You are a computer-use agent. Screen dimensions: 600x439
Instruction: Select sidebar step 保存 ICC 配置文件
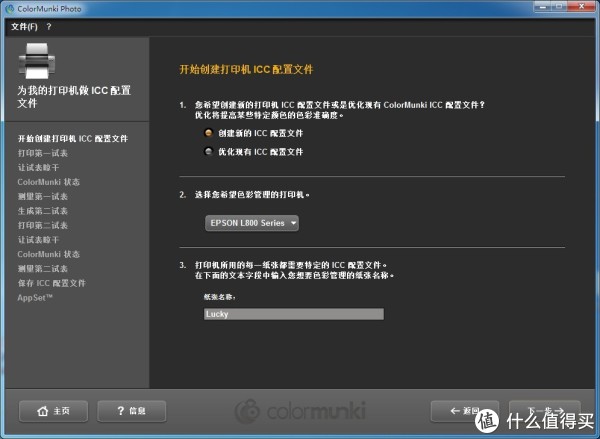tap(52, 283)
